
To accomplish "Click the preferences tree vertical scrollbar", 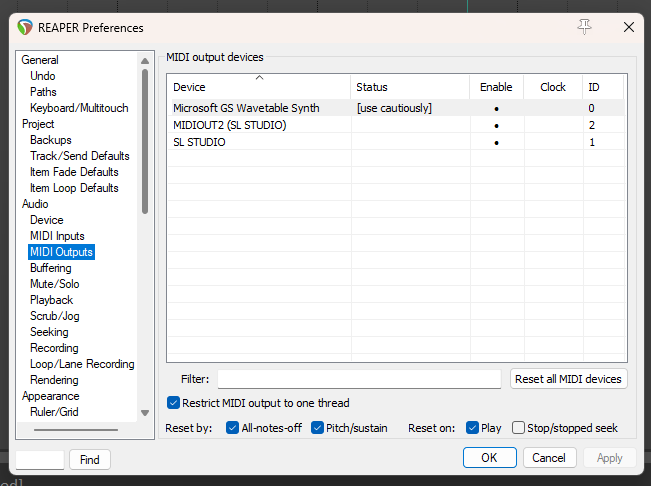I will 145,140.
